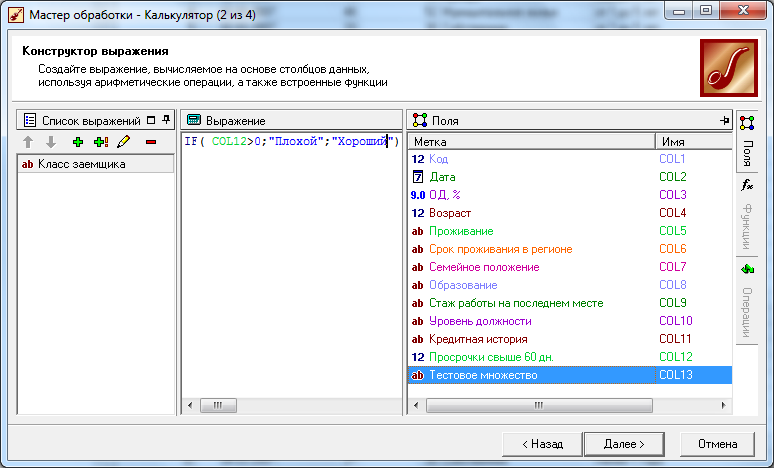Add new expression with green plus
Image resolution: width=774 pixels, height=468 pixels.
(77, 142)
